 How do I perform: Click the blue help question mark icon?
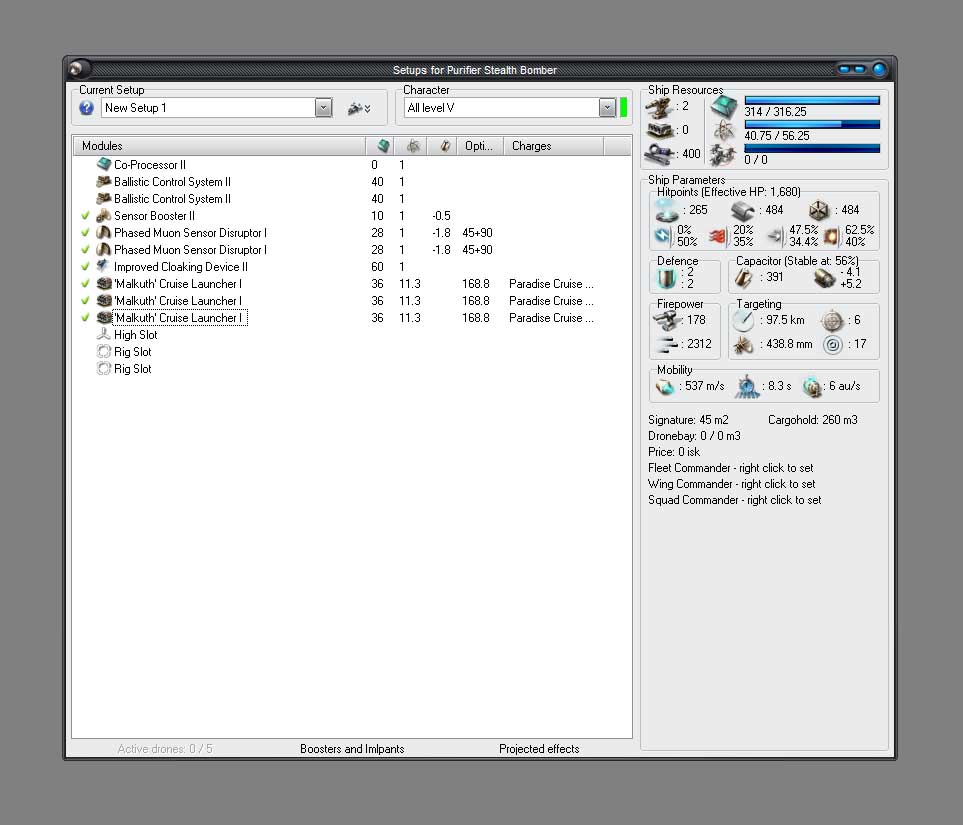pyautogui.click(x=87, y=108)
